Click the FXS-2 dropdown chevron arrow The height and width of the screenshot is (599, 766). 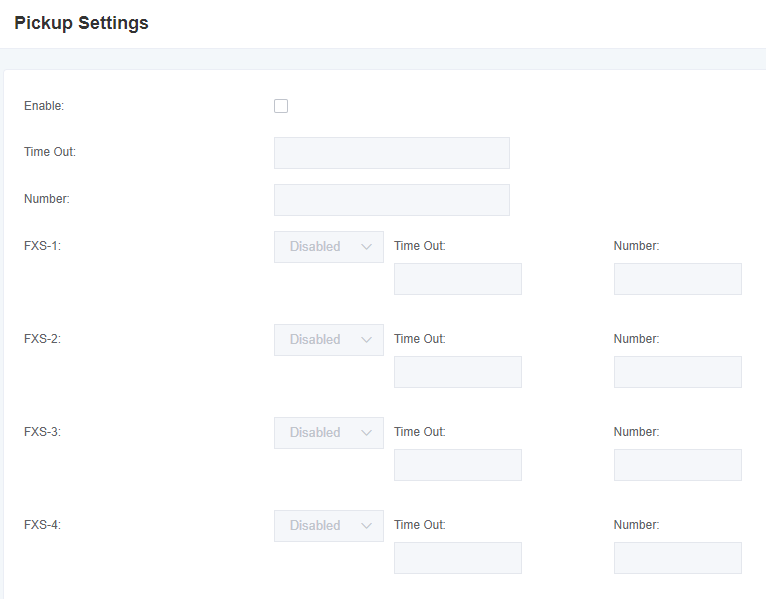point(366,340)
